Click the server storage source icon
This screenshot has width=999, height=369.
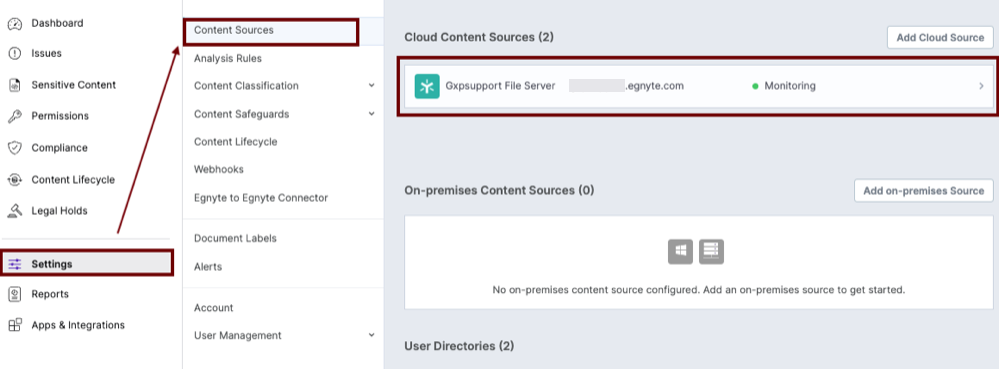pos(711,252)
